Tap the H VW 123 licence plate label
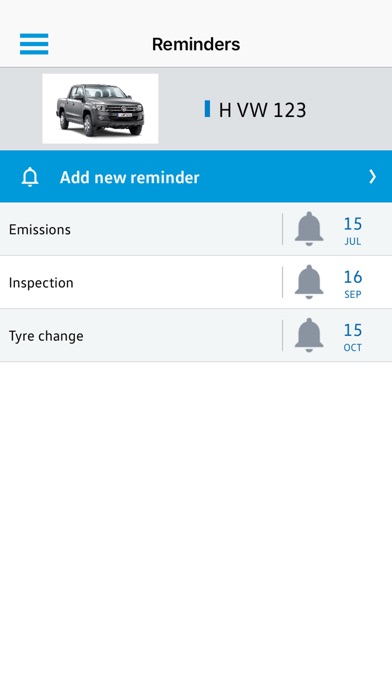 click(x=262, y=110)
